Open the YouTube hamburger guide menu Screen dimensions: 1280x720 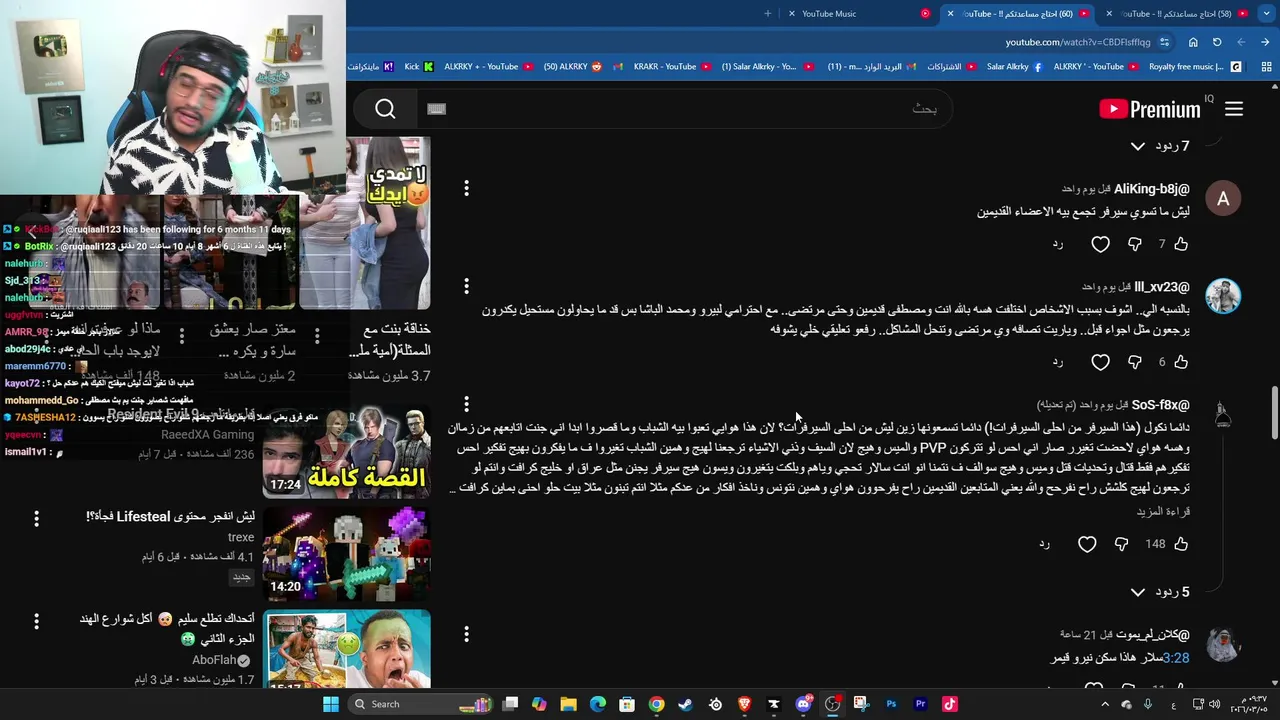click(1234, 109)
